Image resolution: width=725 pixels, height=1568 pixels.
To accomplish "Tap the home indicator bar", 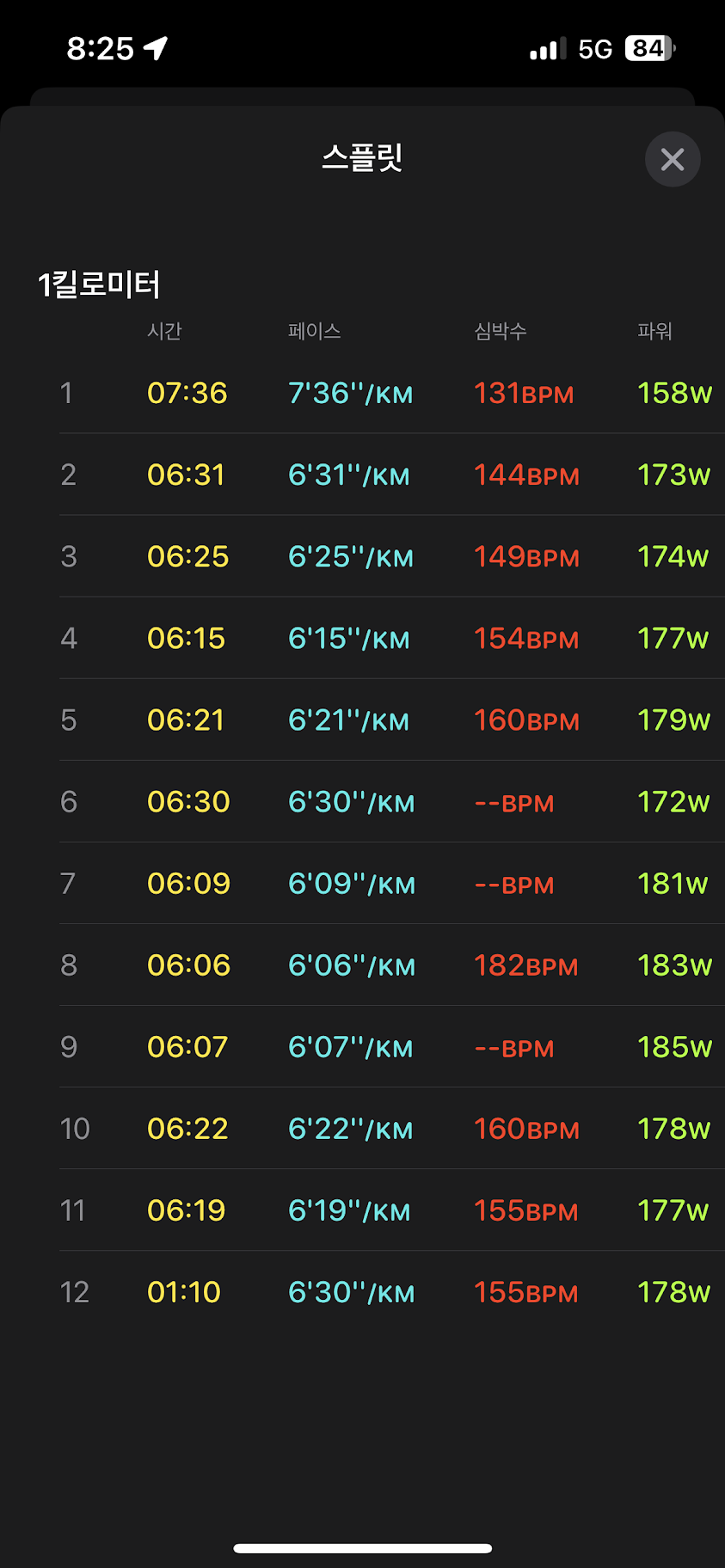I will (x=362, y=1548).
